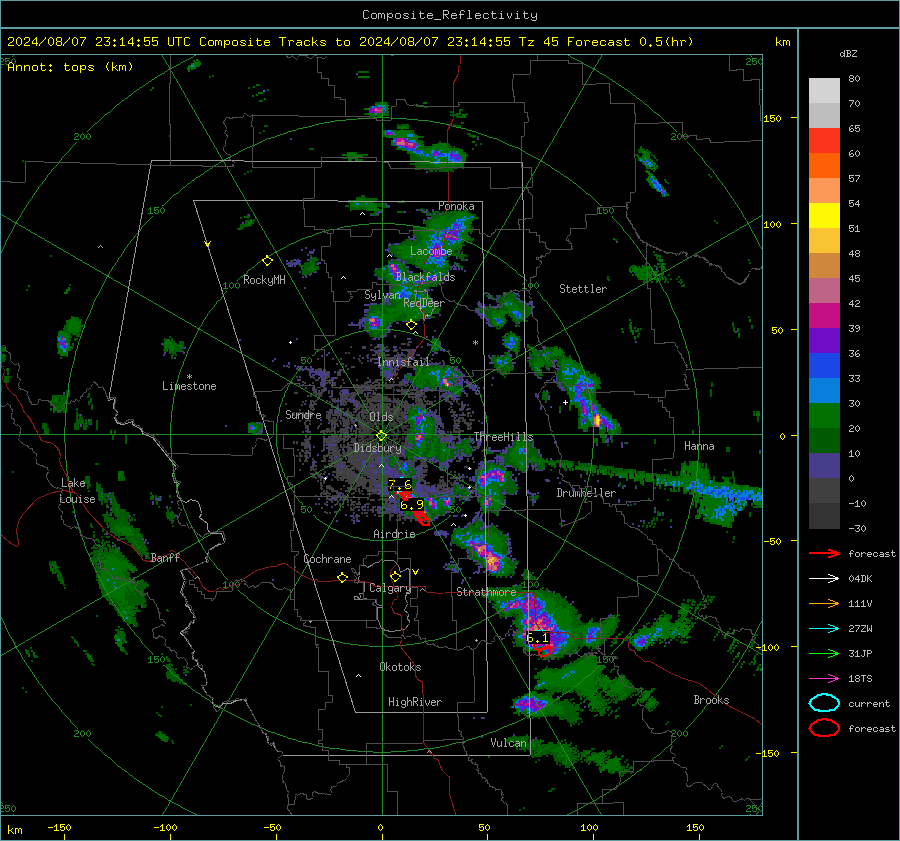Image resolution: width=900 pixels, height=841 pixels.
Task: Click the yellow diamond marker below RedDeer
Action: pos(411,325)
